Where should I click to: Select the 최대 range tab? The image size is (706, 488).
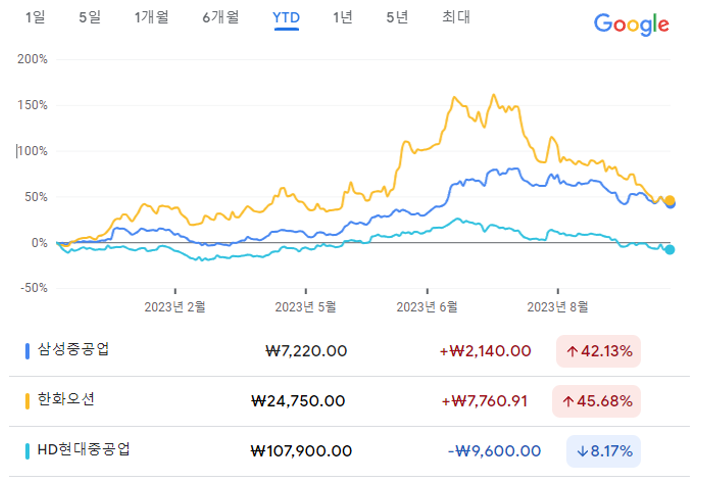(456, 17)
